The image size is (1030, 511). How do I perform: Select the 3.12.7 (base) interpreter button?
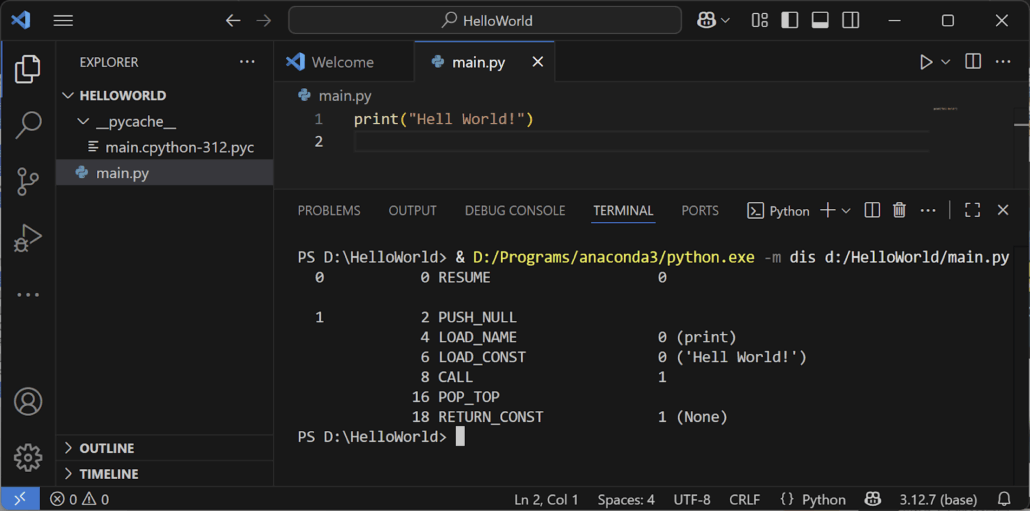937,499
